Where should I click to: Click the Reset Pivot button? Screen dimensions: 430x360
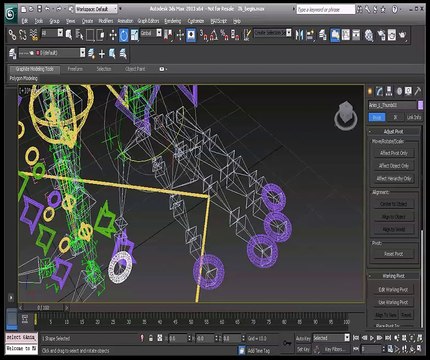pyautogui.click(x=394, y=254)
